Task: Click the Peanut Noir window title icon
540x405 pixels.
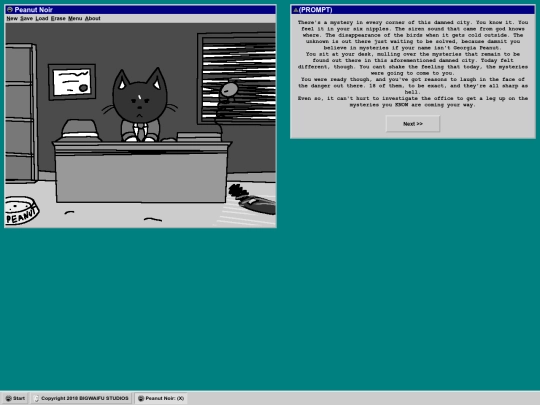Action: [x=10, y=10]
